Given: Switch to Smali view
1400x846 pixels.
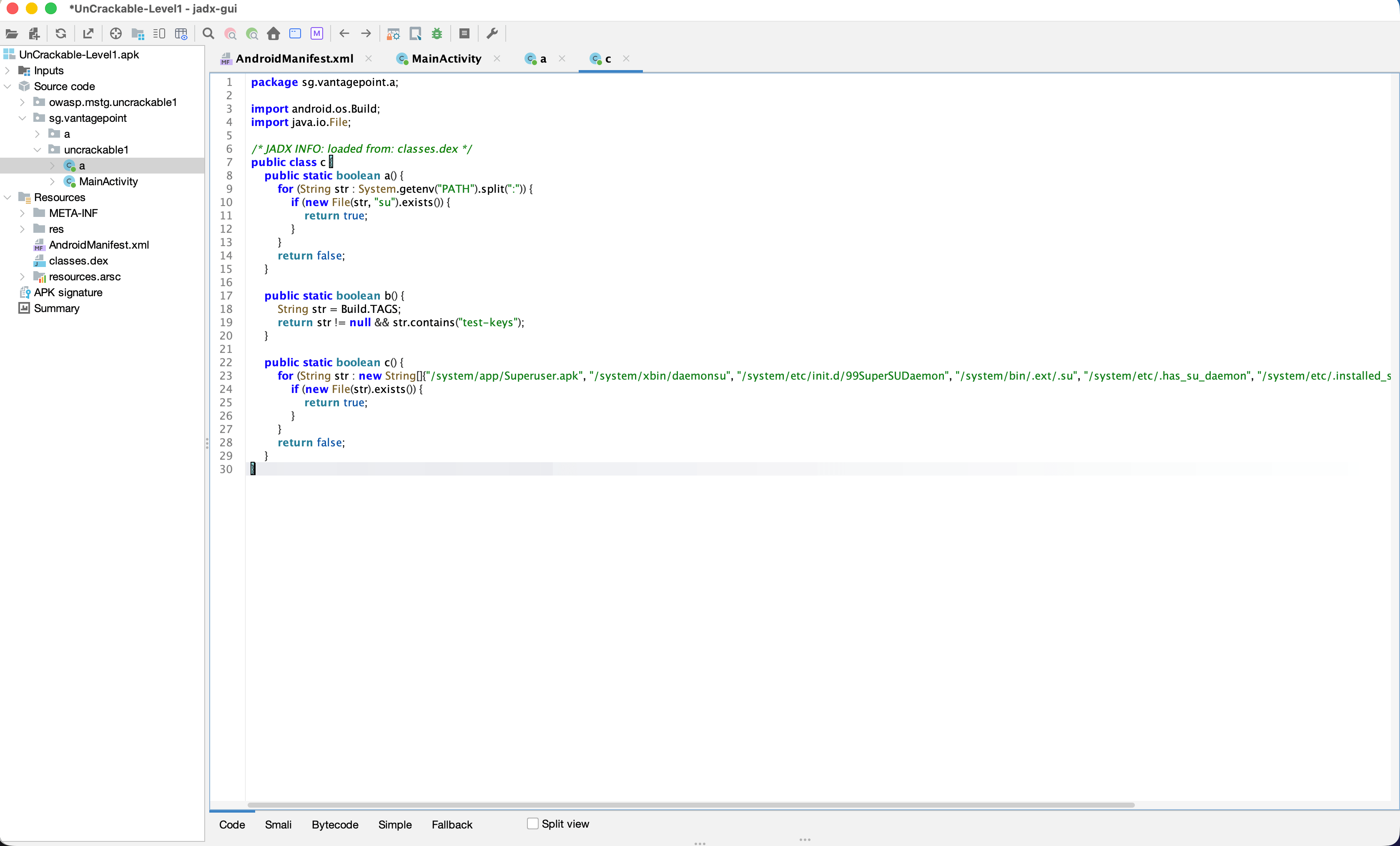Looking at the screenshot, I should (x=278, y=824).
